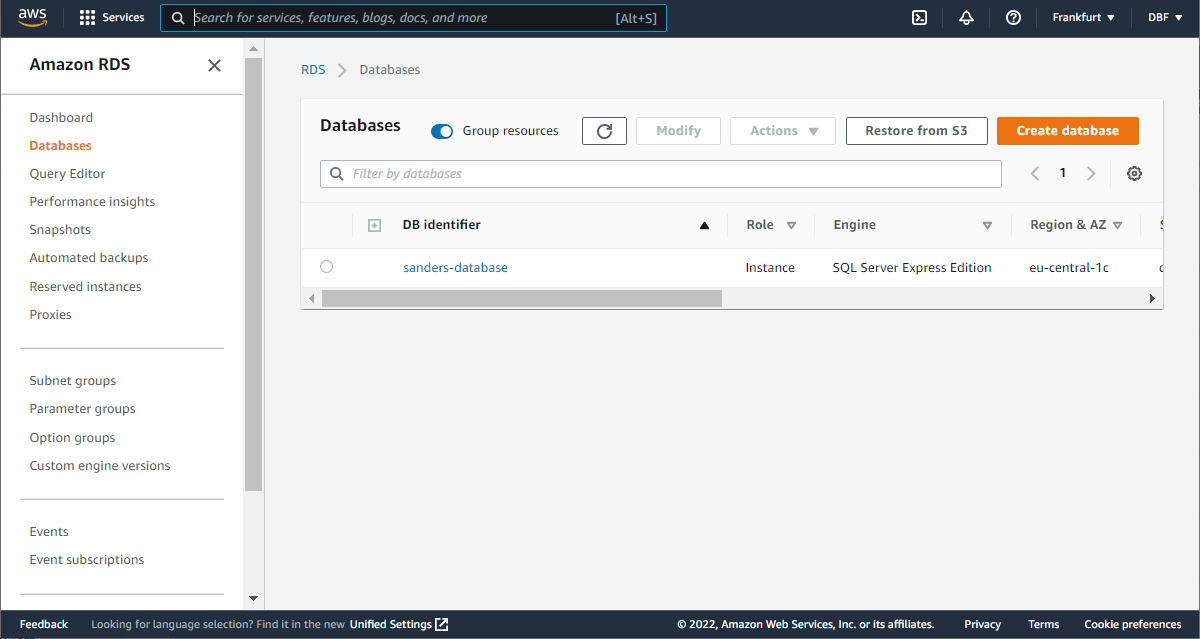Click the table scrollbar right arrow
Screen dimensions: 1200x639
[x=1152, y=298]
